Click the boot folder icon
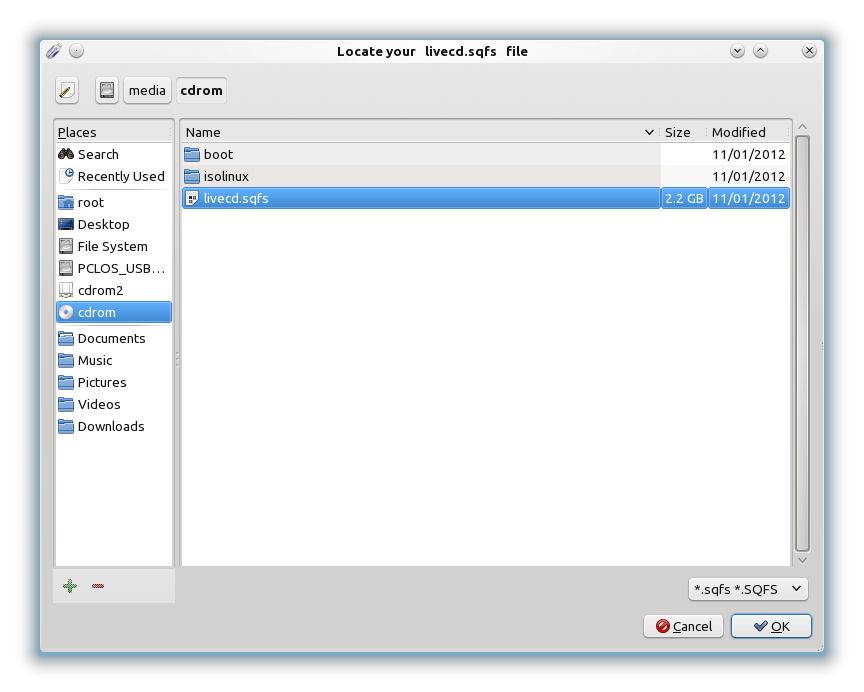864x692 pixels. [x=192, y=154]
